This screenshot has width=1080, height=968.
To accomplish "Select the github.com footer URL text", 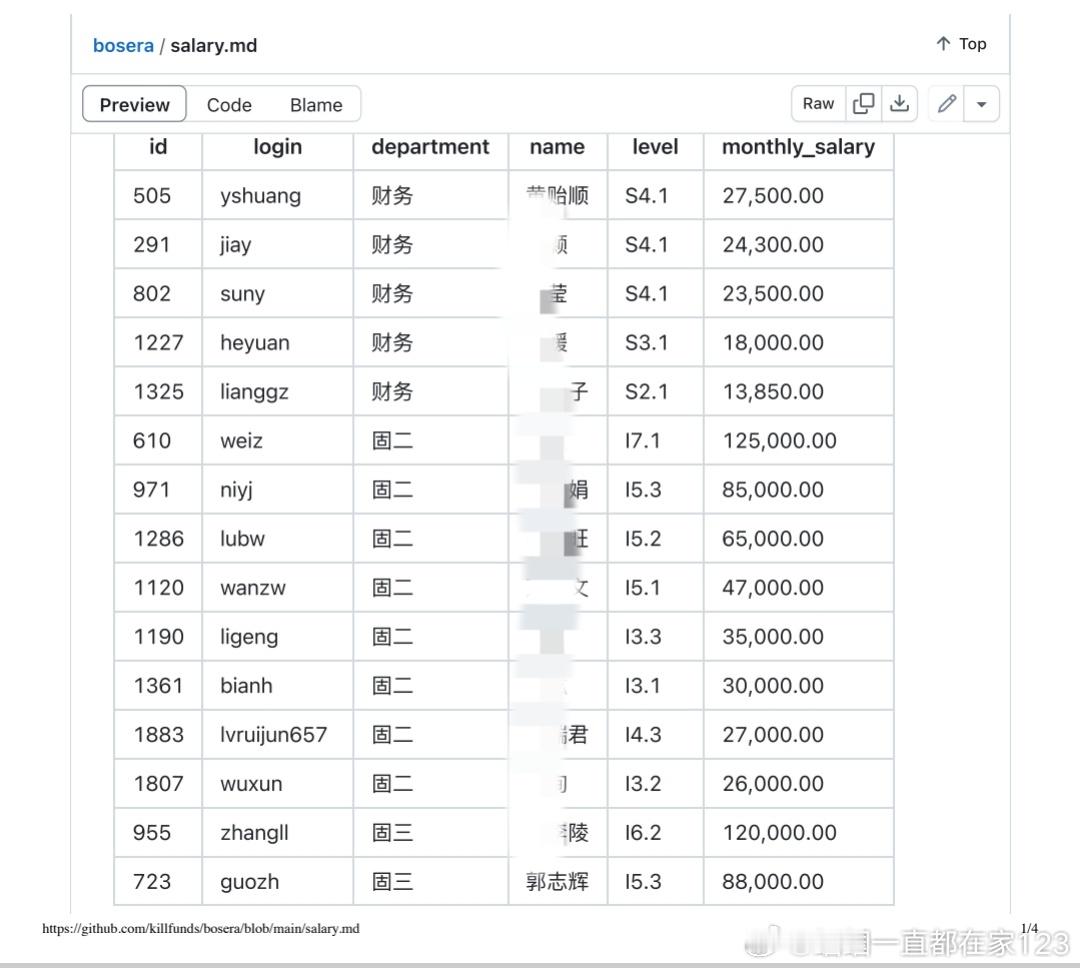I will click(x=200, y=929).
